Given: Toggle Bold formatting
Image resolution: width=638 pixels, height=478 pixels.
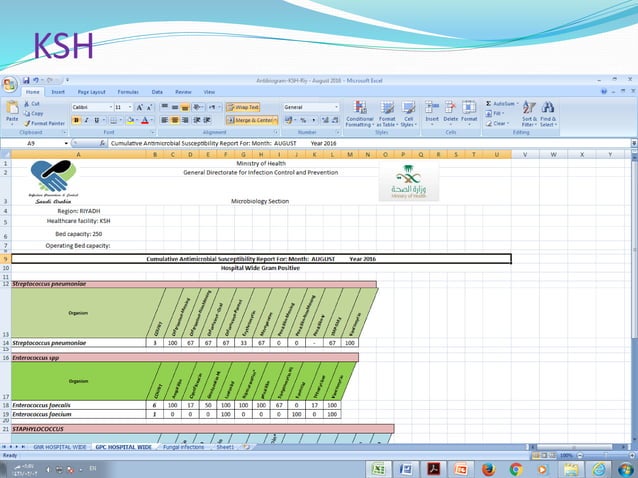Looking at the screenshot, I should coord(76,119).
